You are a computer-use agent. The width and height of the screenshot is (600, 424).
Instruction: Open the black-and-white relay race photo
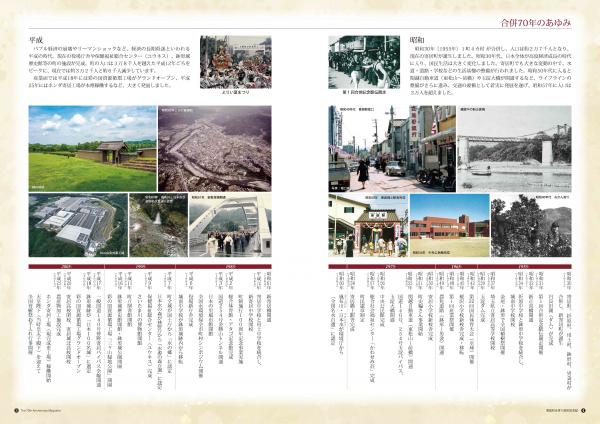pos(364,62)
